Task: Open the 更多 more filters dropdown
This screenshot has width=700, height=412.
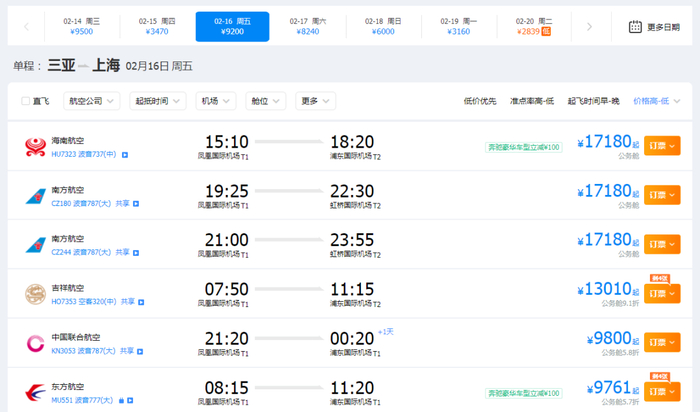Action: tap(315, 101)
